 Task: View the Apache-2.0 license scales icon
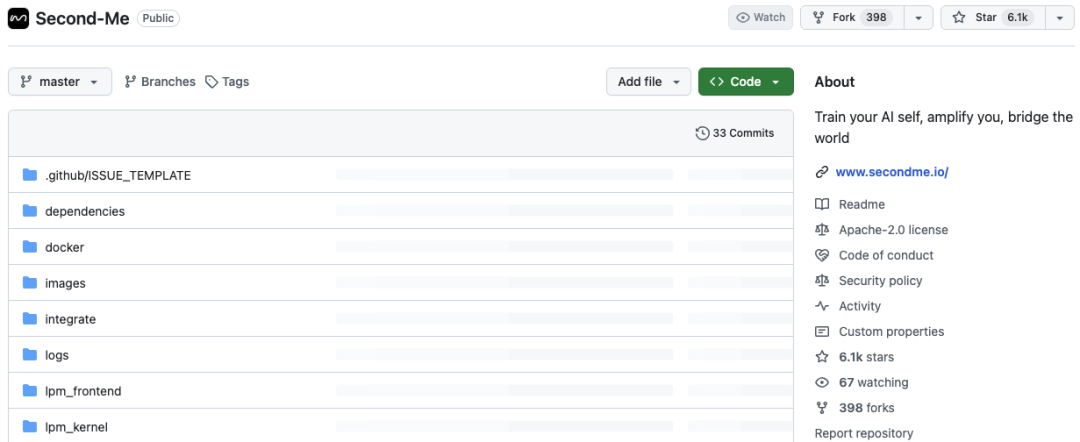[822, 230]
